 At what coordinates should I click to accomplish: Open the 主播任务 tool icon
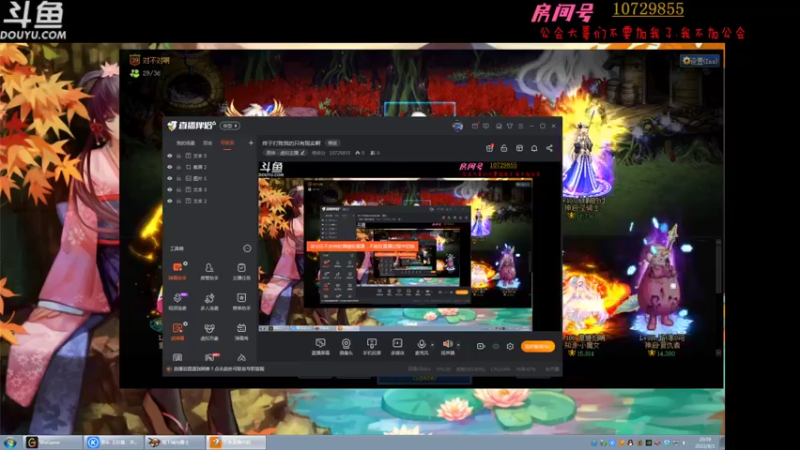241,270
